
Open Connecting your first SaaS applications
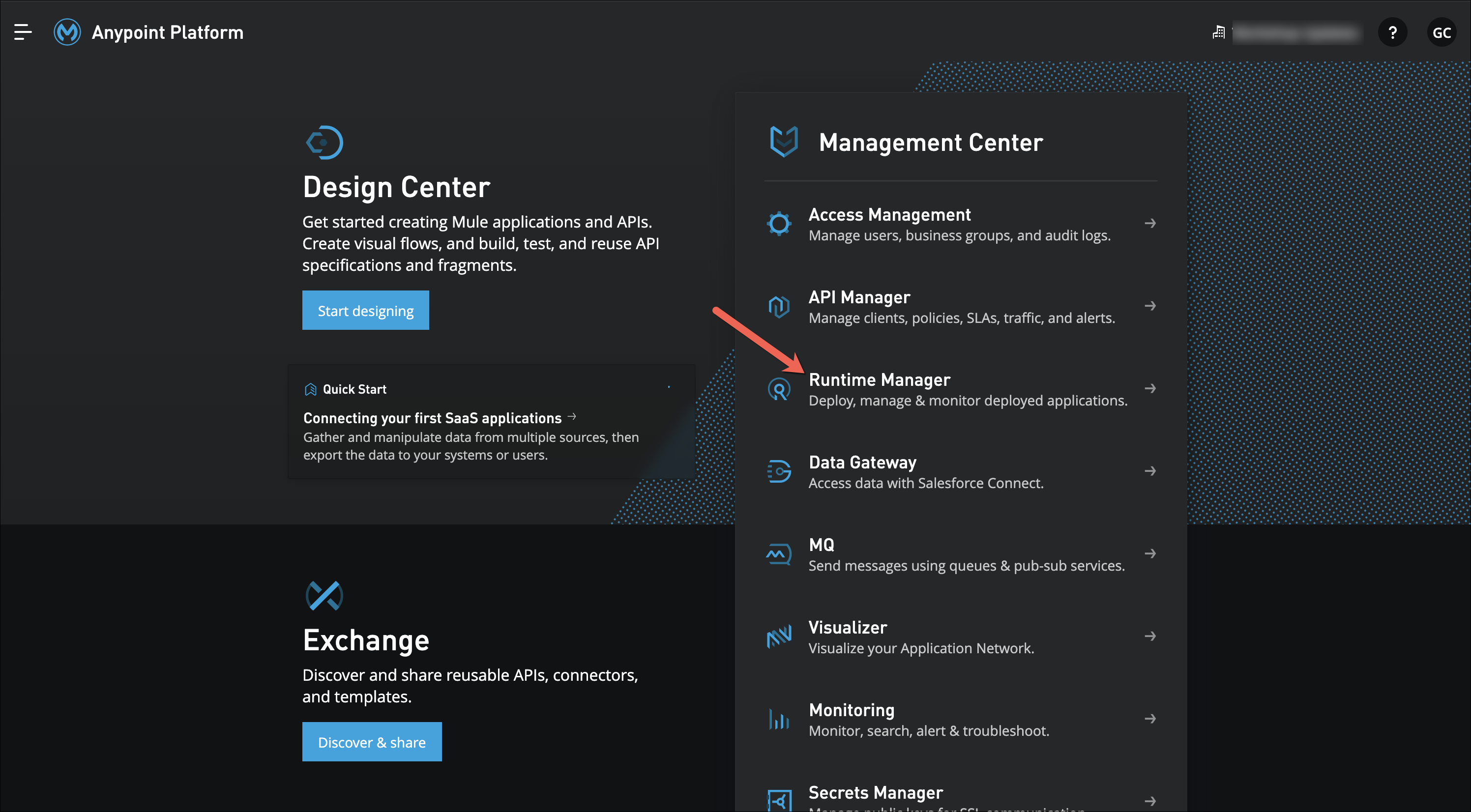(x=432, y=418)
